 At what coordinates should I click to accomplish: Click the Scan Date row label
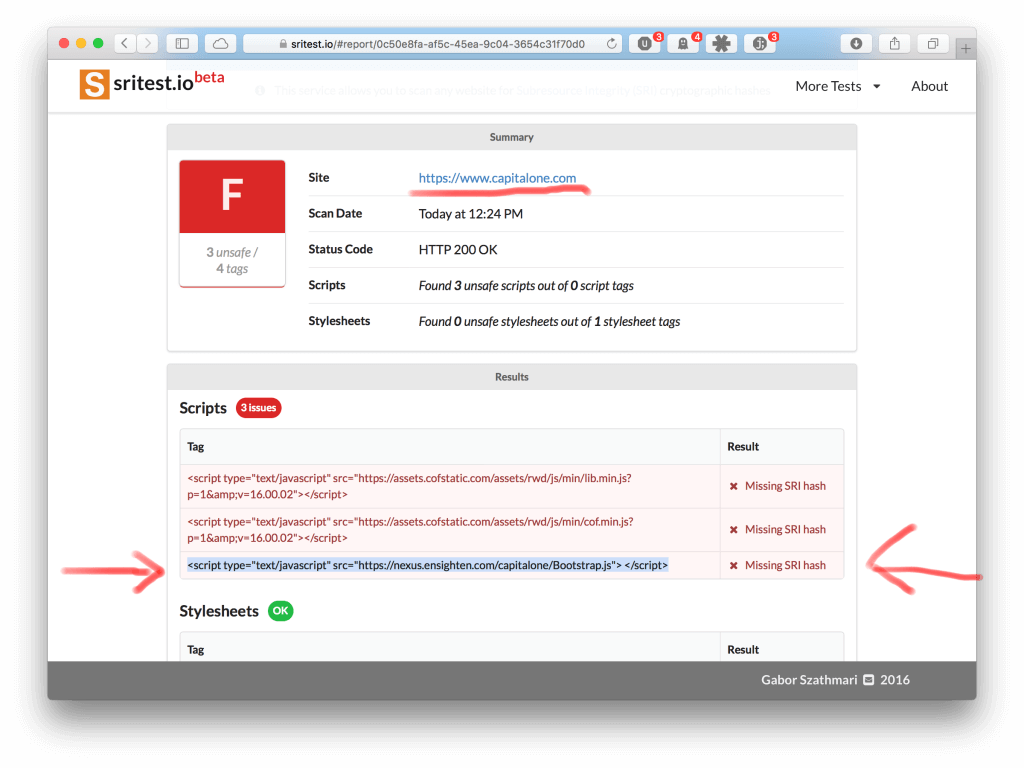335,214
